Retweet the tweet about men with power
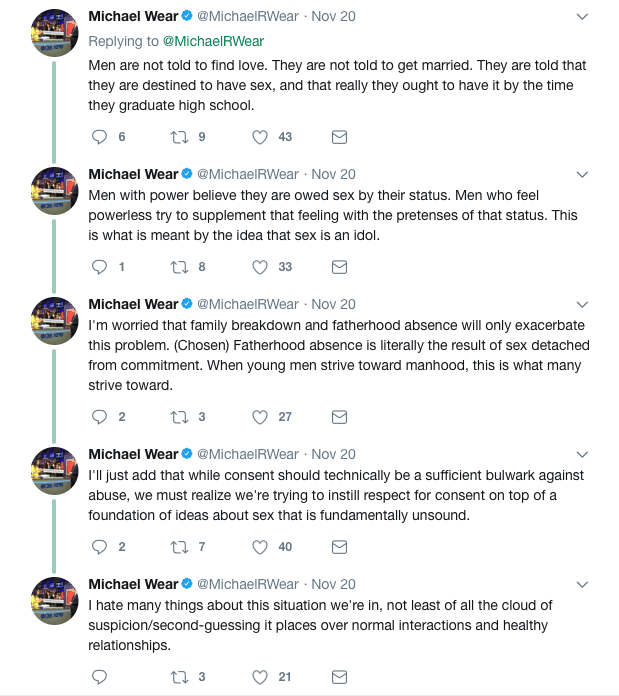Viewport: 619px width, 696px height. click(x=181, y=267)
